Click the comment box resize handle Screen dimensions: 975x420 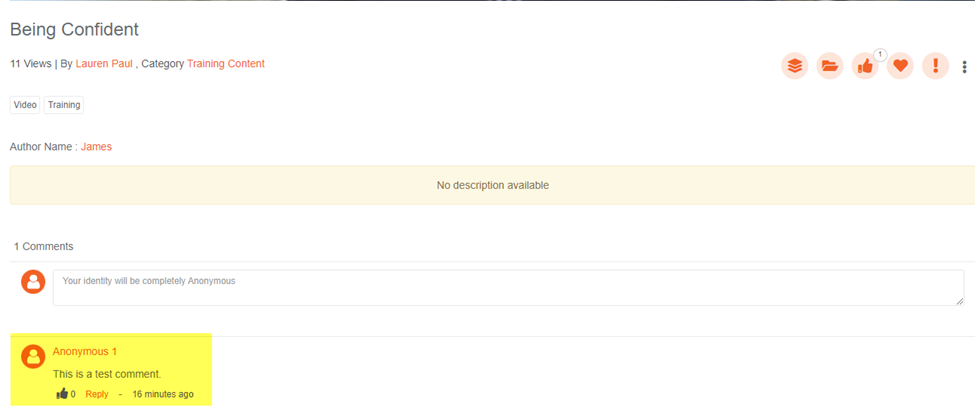(x=960, y=301)
